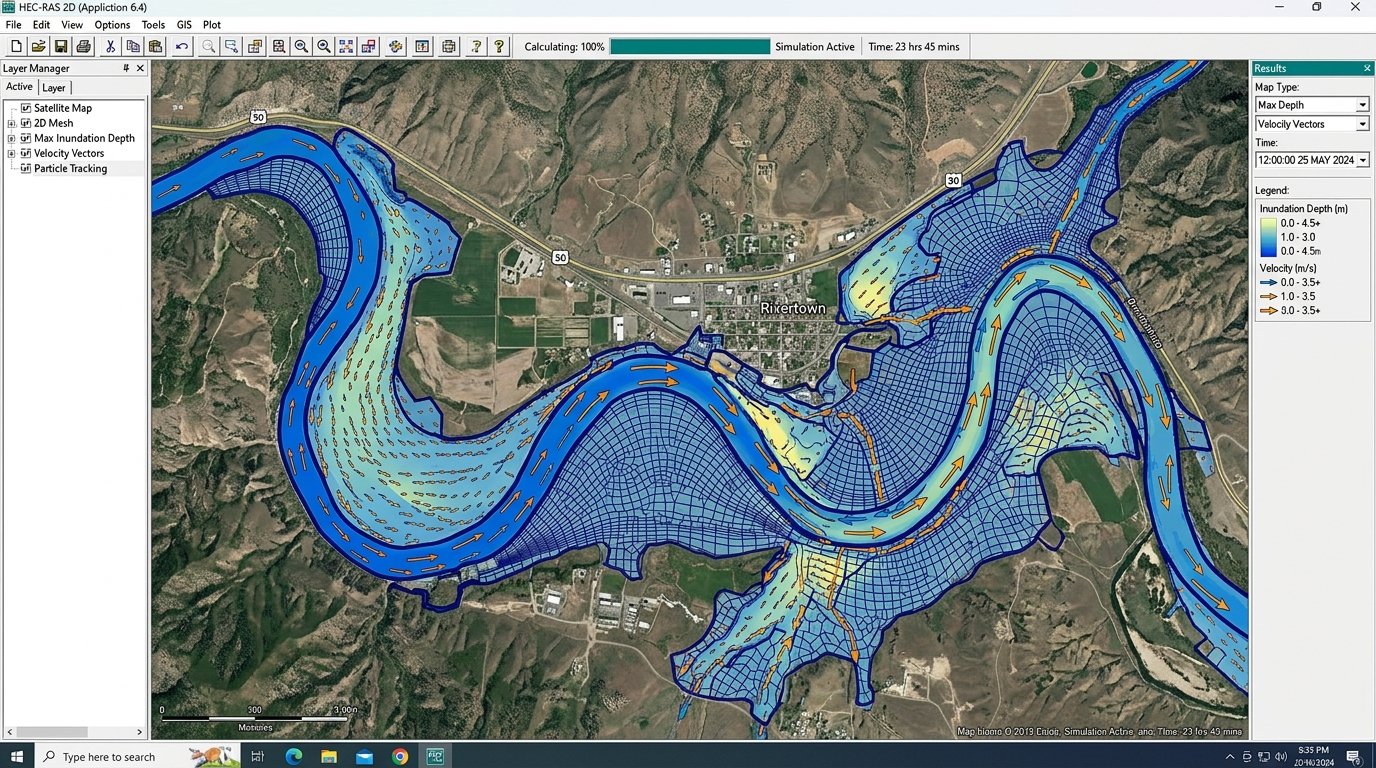Viewport: 1376px width, 768px height.
Task: Click the taskbar search box
Action: point(138,756)
